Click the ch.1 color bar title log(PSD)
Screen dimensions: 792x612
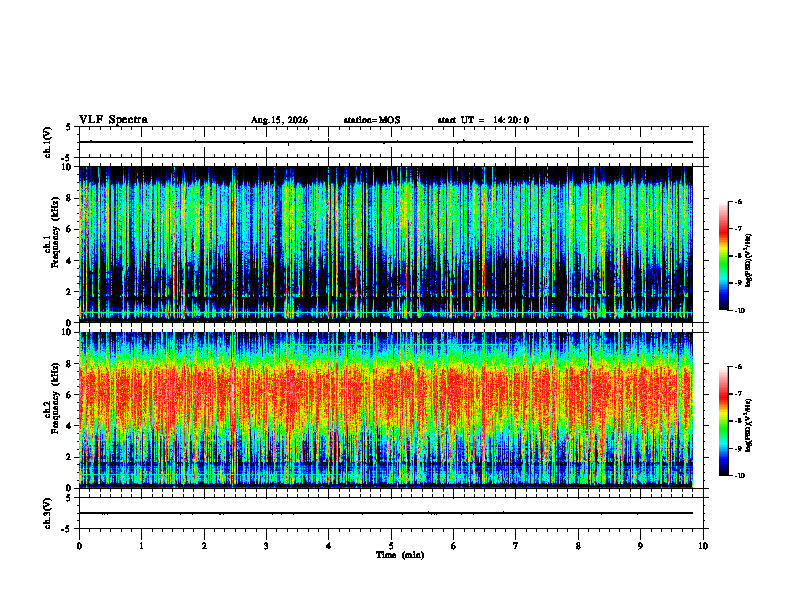[x=749, y=261]
